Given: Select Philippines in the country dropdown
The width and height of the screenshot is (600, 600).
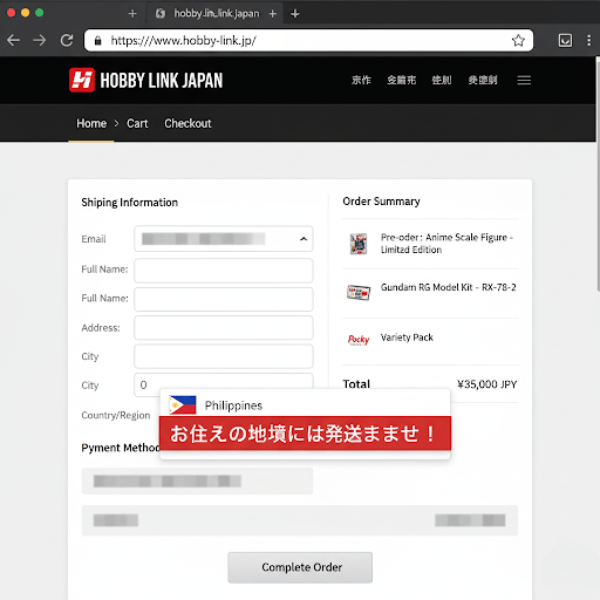Looking at the screenshot, I should click(305, 405).
